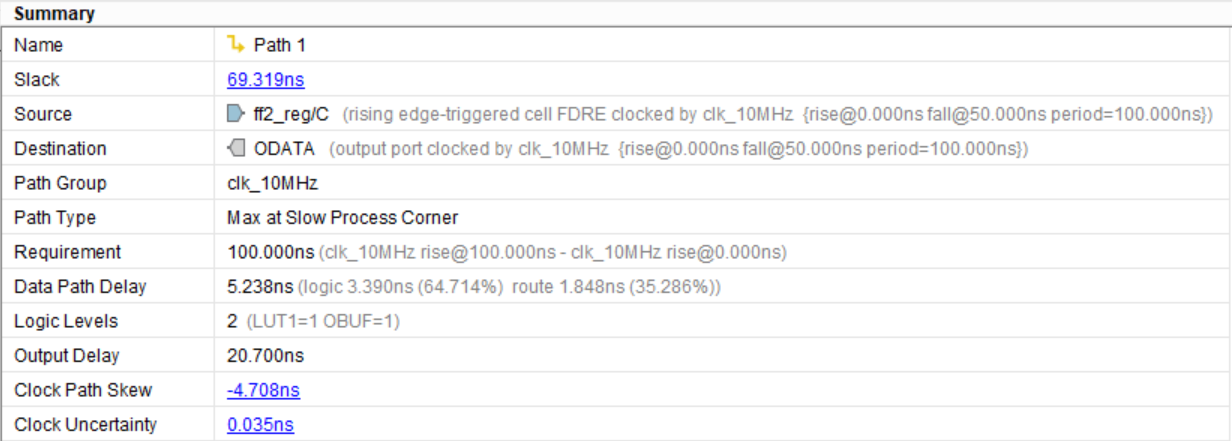Select the Slack row label
This screenshot has width=1232, height=441.
click(x=37, y=80)
